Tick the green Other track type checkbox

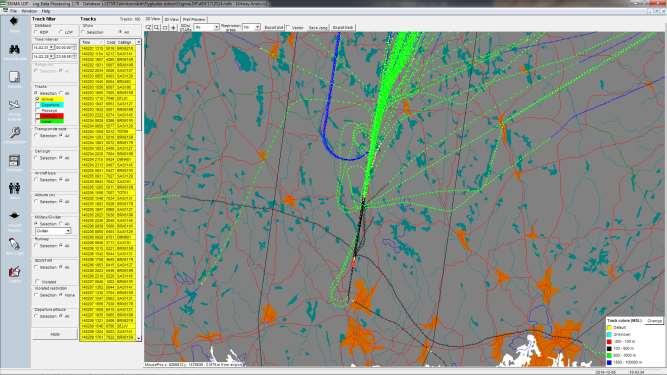[x=37, y=121]
